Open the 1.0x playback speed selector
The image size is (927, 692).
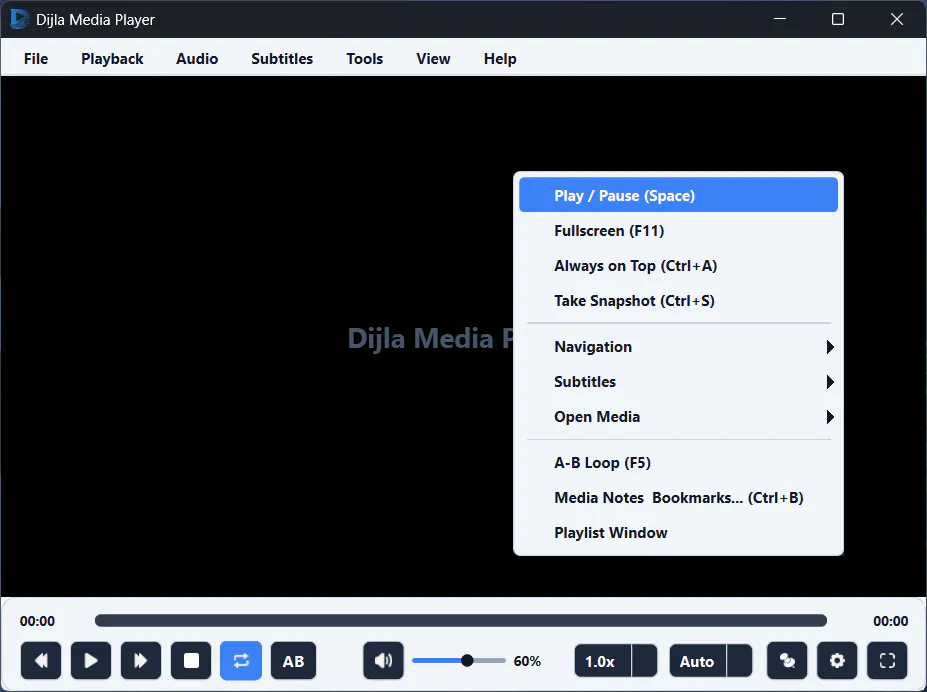(615, 661)
